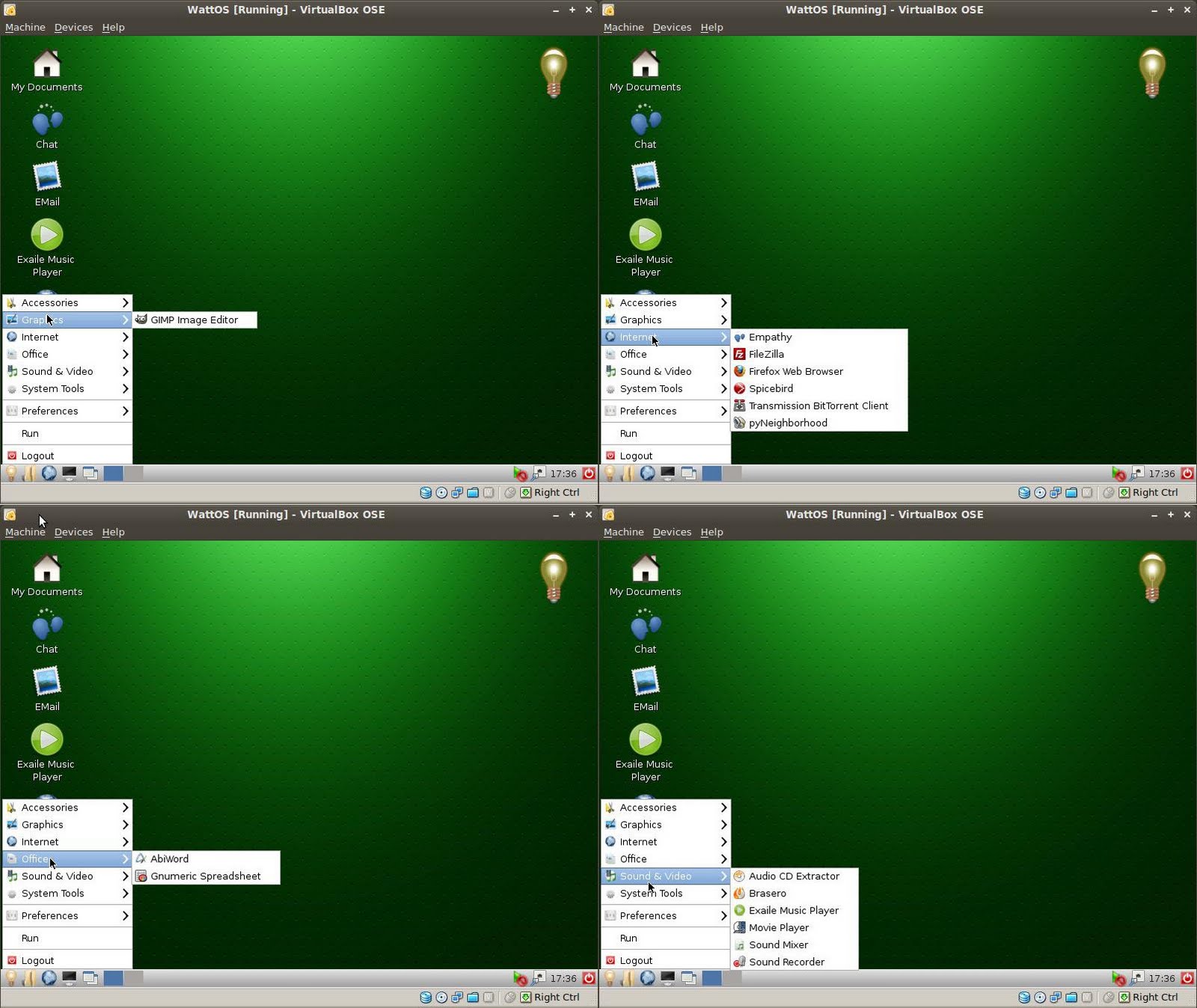Select Run in the window showing GIMP
Viewport: 1197px width, 1008px height.
pyautogui.click(x=67, y=434)
